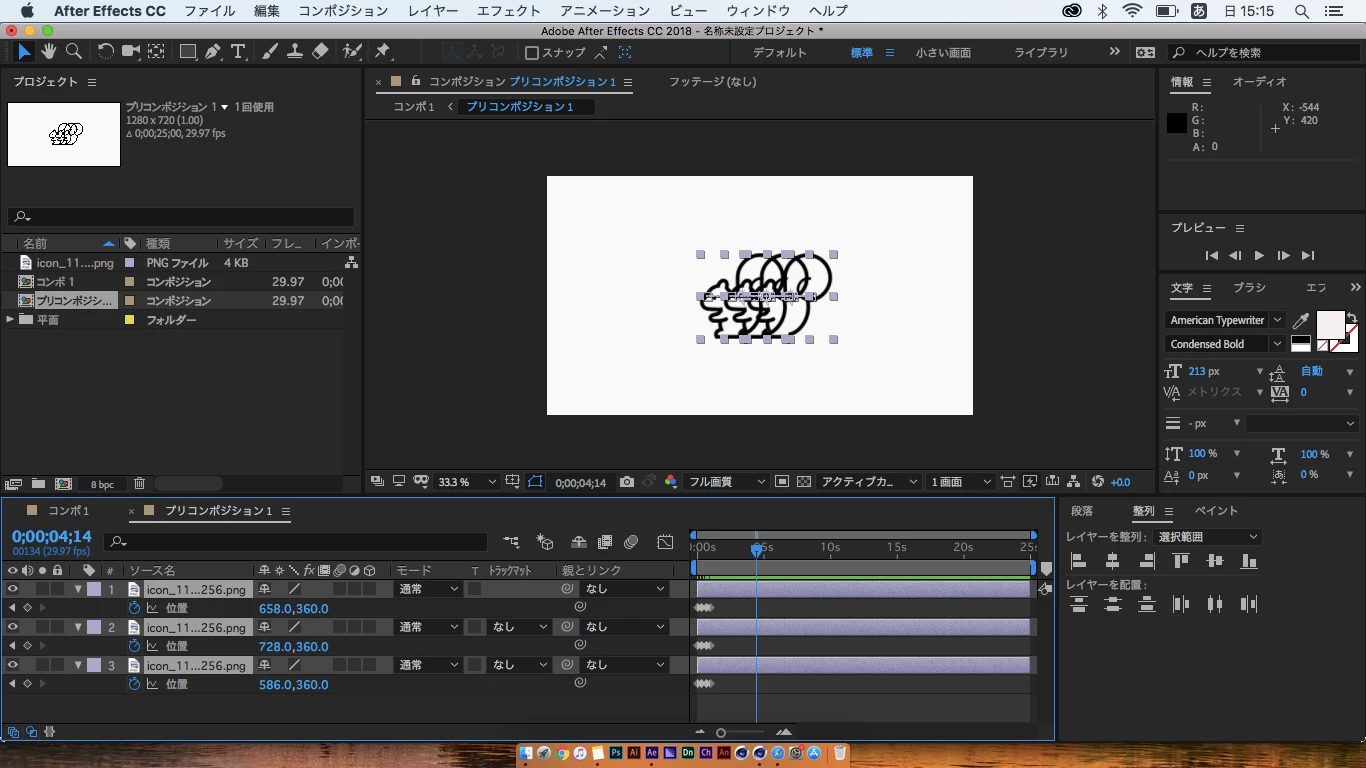Image resolution: width=1366 pixels, height=768 pixels.
Task: Click the frame blending icon in the timeline
Action: [604, 542]
